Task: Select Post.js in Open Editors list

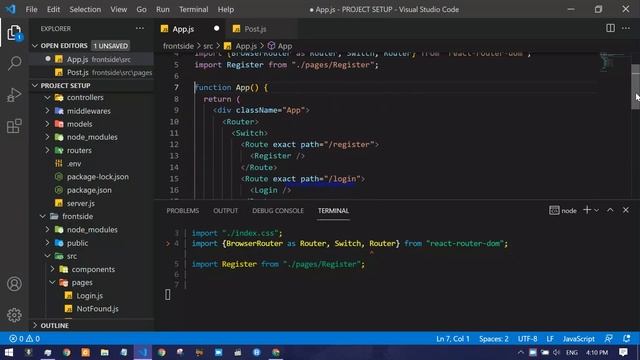Action: pyautogui.click(x=92, y=72)
